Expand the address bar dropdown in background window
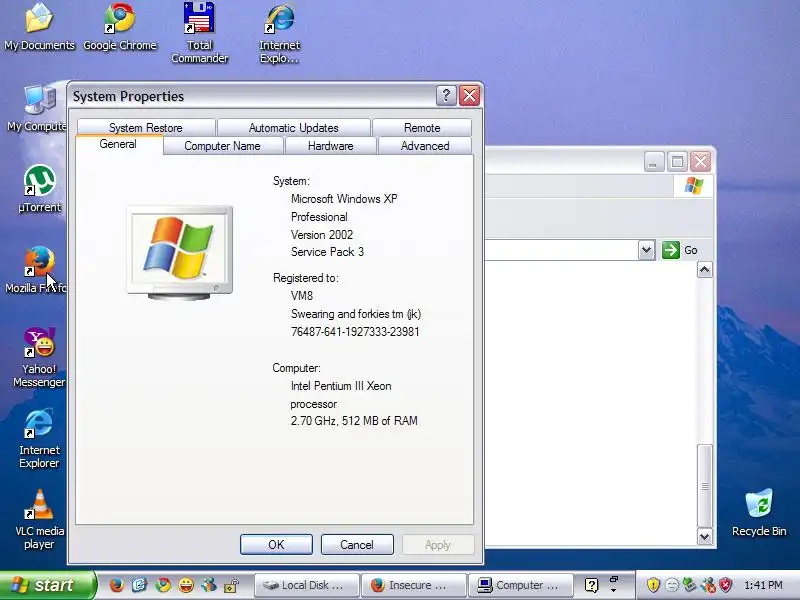 646,250
